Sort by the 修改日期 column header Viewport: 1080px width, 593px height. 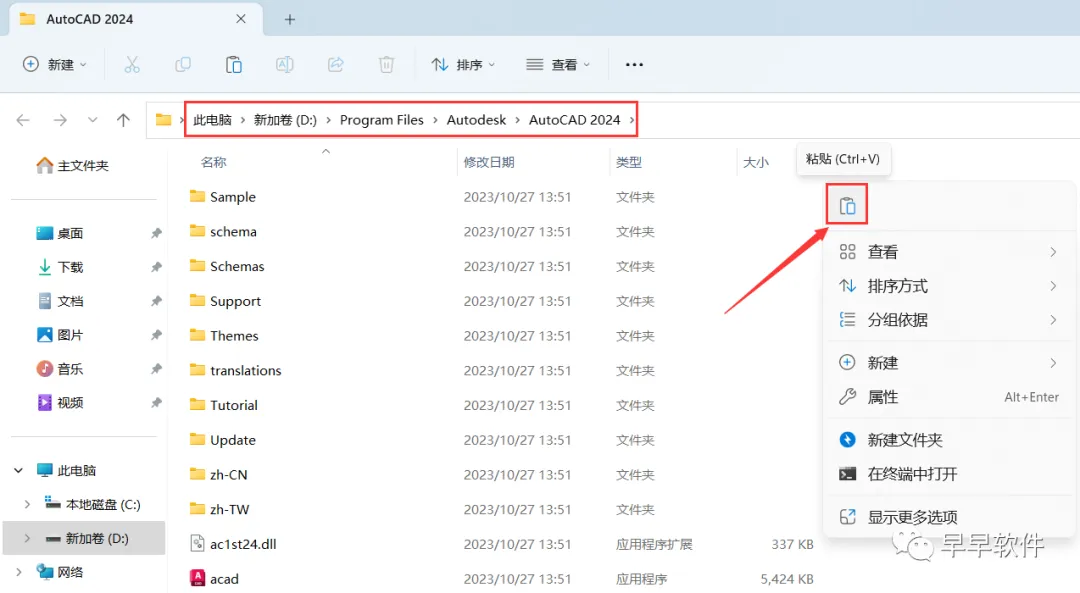(x=489, y=163)
